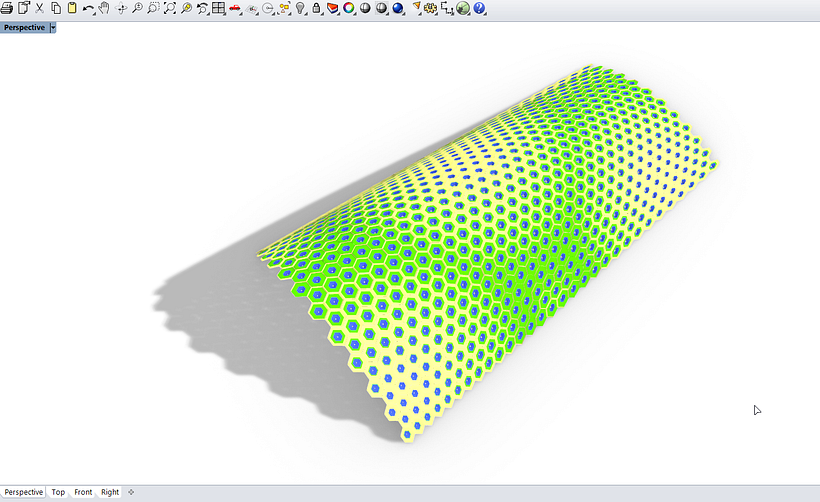Viewport: 820px width, 502px height.
Task: Click the Zoom Selected icon
Action: coord(186,8)
